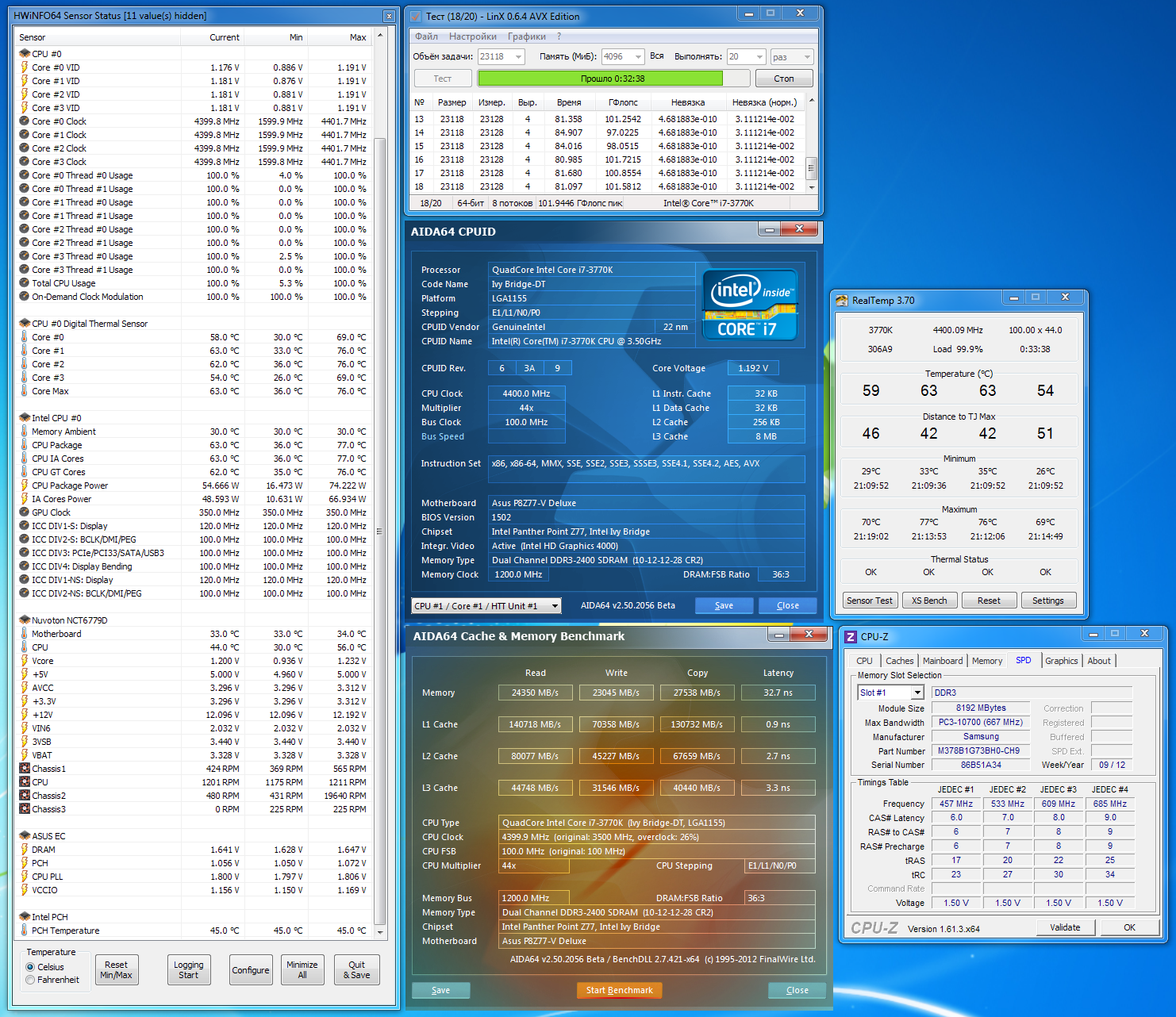Open the run count dropdown showing 20

click(759, 57)
